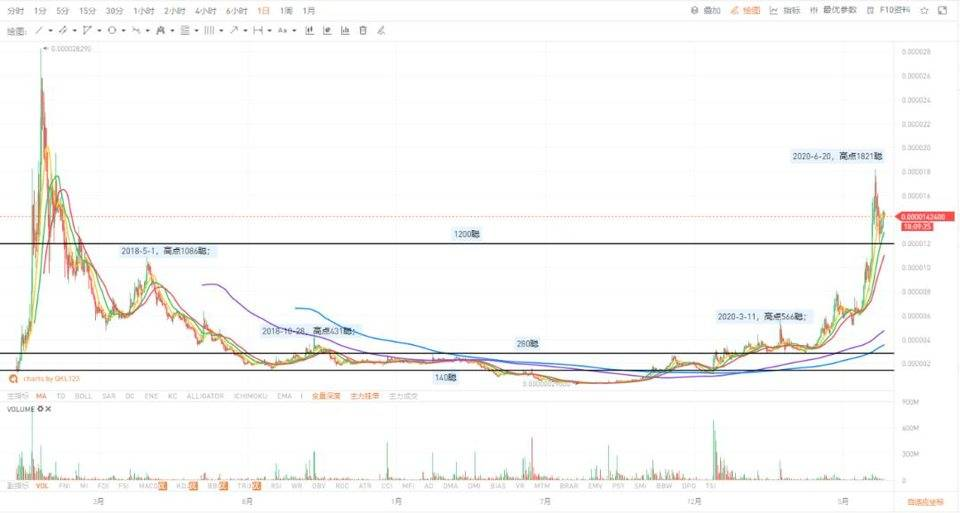Enter fullscreen with the expand icon
960x513 pixels.
click(x=943, y=10)
